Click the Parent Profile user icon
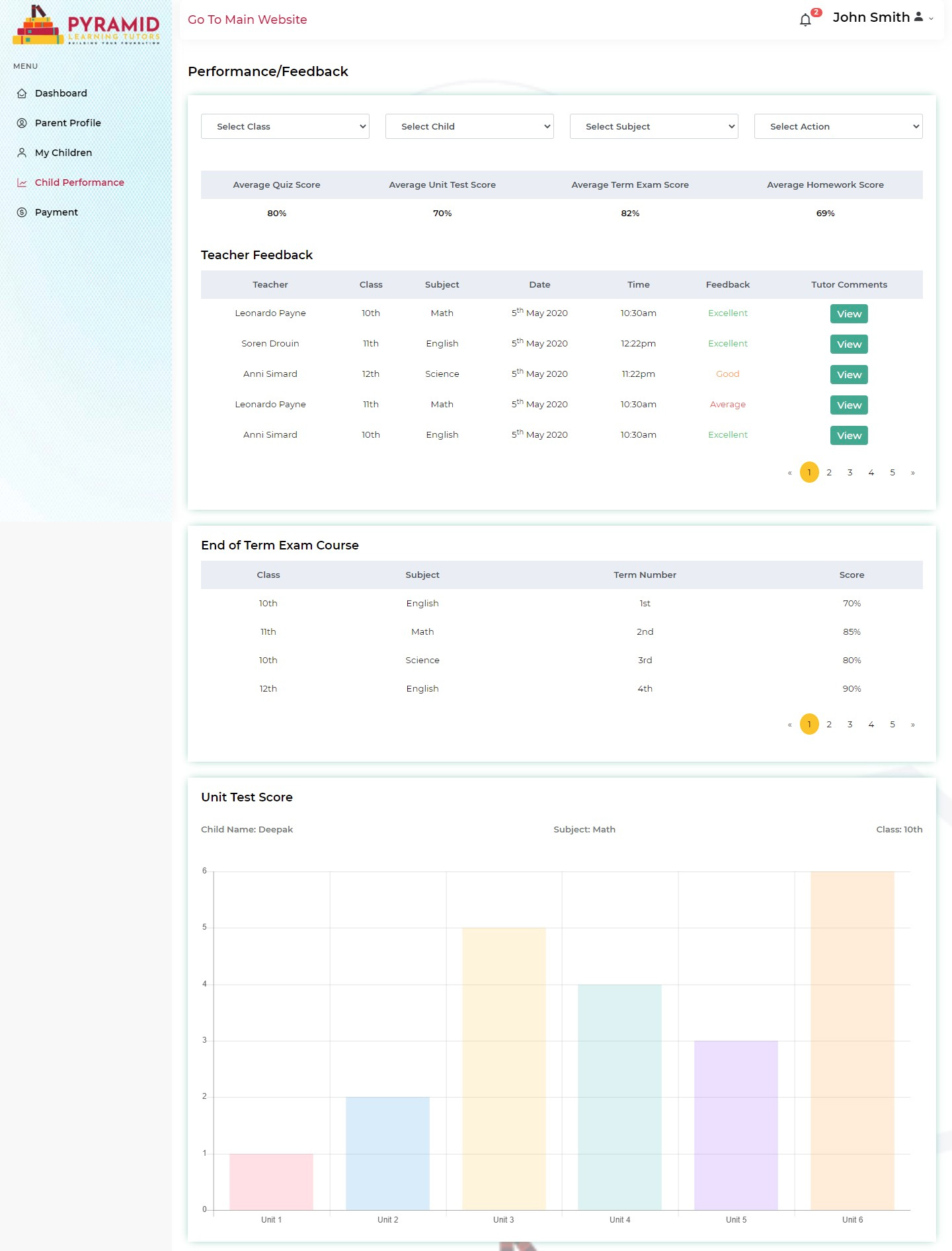Viewport: 952px width, 1251px height. tap(22, 123)
